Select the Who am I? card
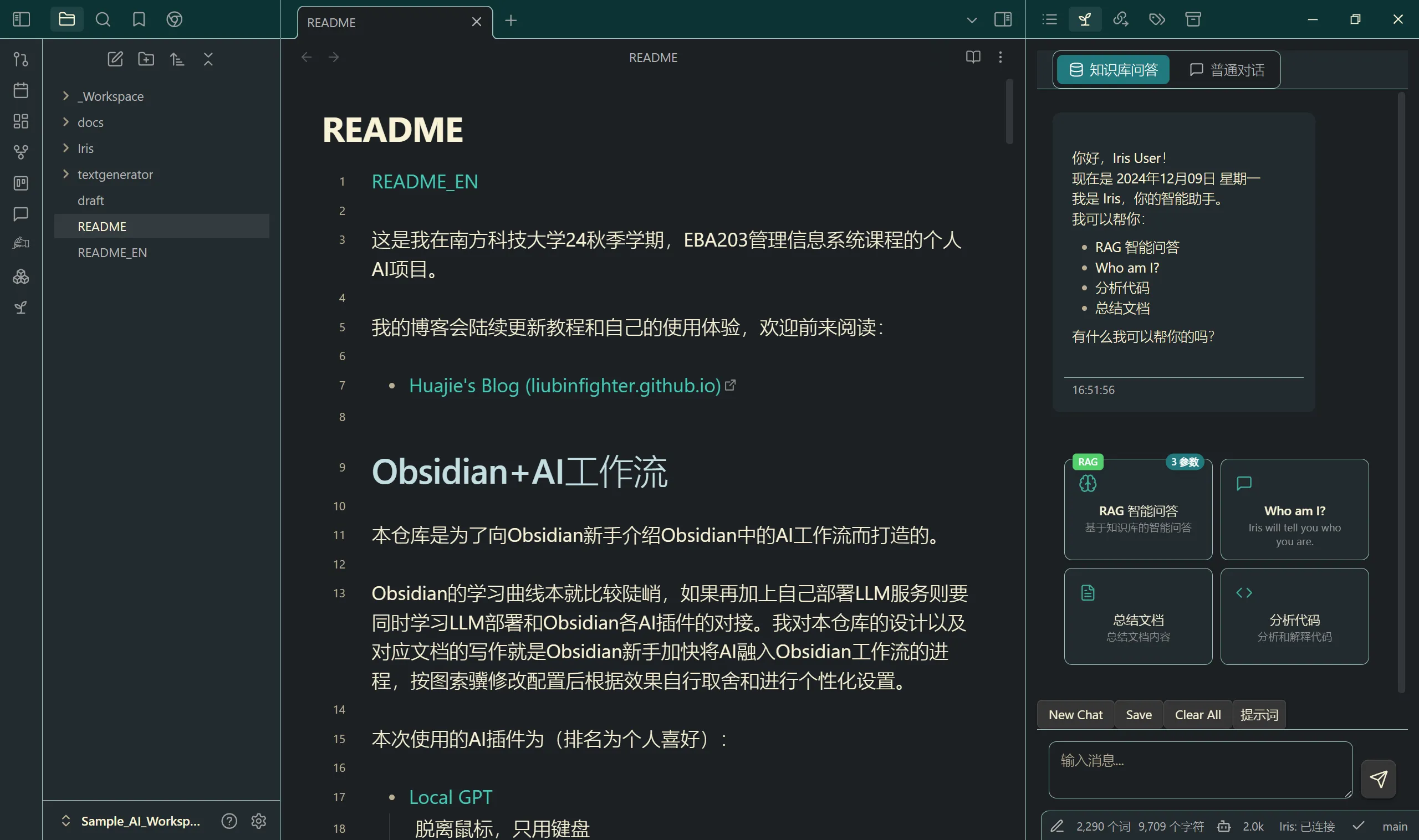 point(1294,509)
